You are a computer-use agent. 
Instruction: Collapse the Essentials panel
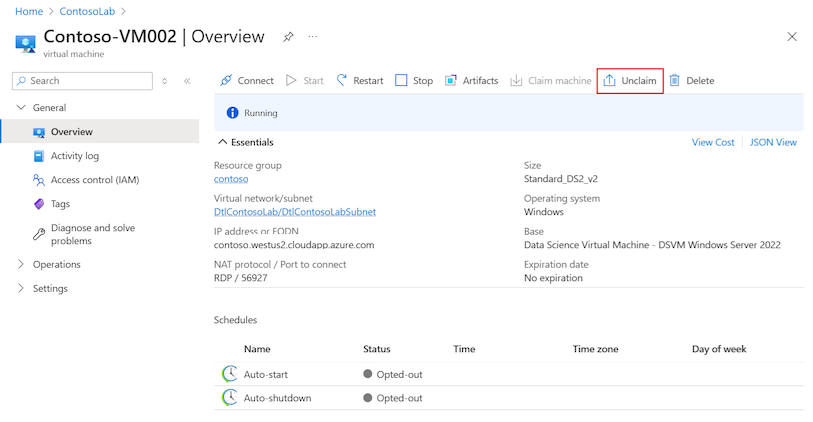[x=222, y=142]
